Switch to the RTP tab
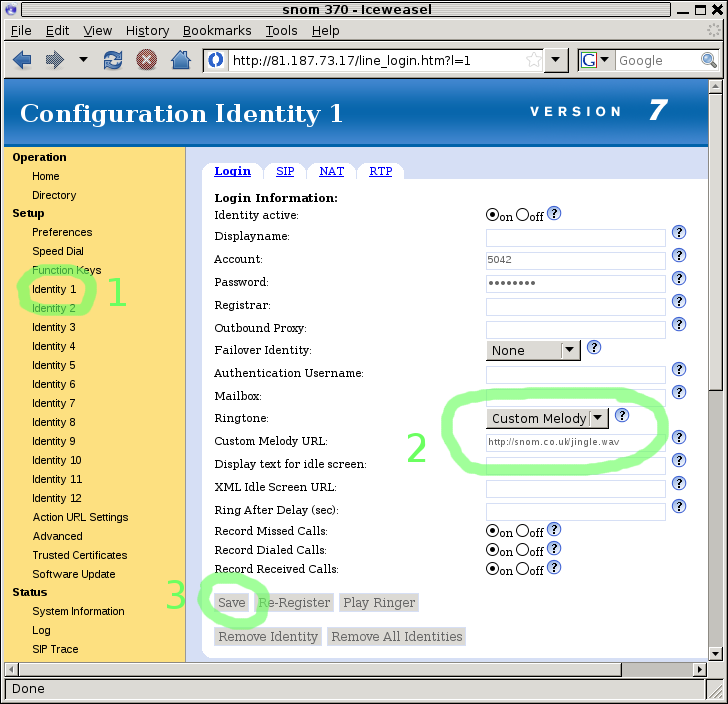Image resolution: width=728 pixels, height=704 pixels. (x=381, y=171)
